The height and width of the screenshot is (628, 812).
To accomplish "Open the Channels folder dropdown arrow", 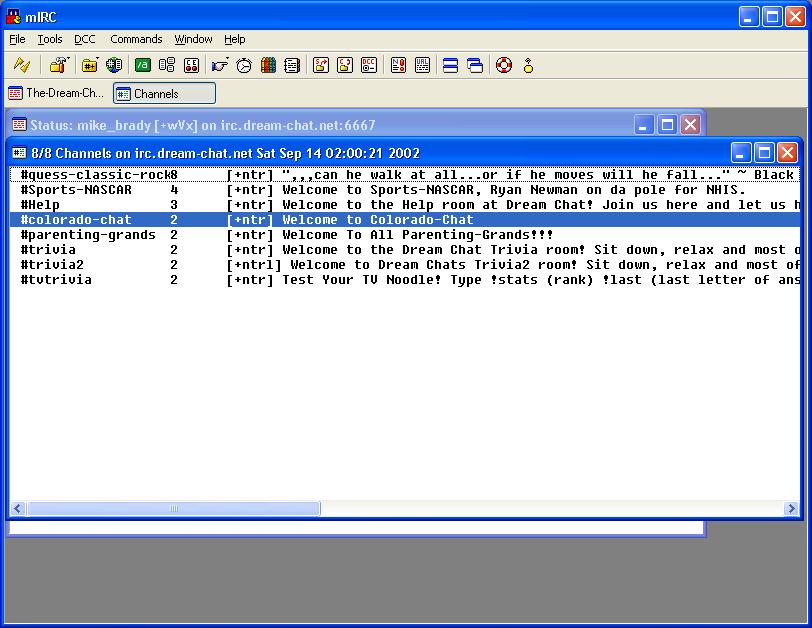I will (99, 59).
